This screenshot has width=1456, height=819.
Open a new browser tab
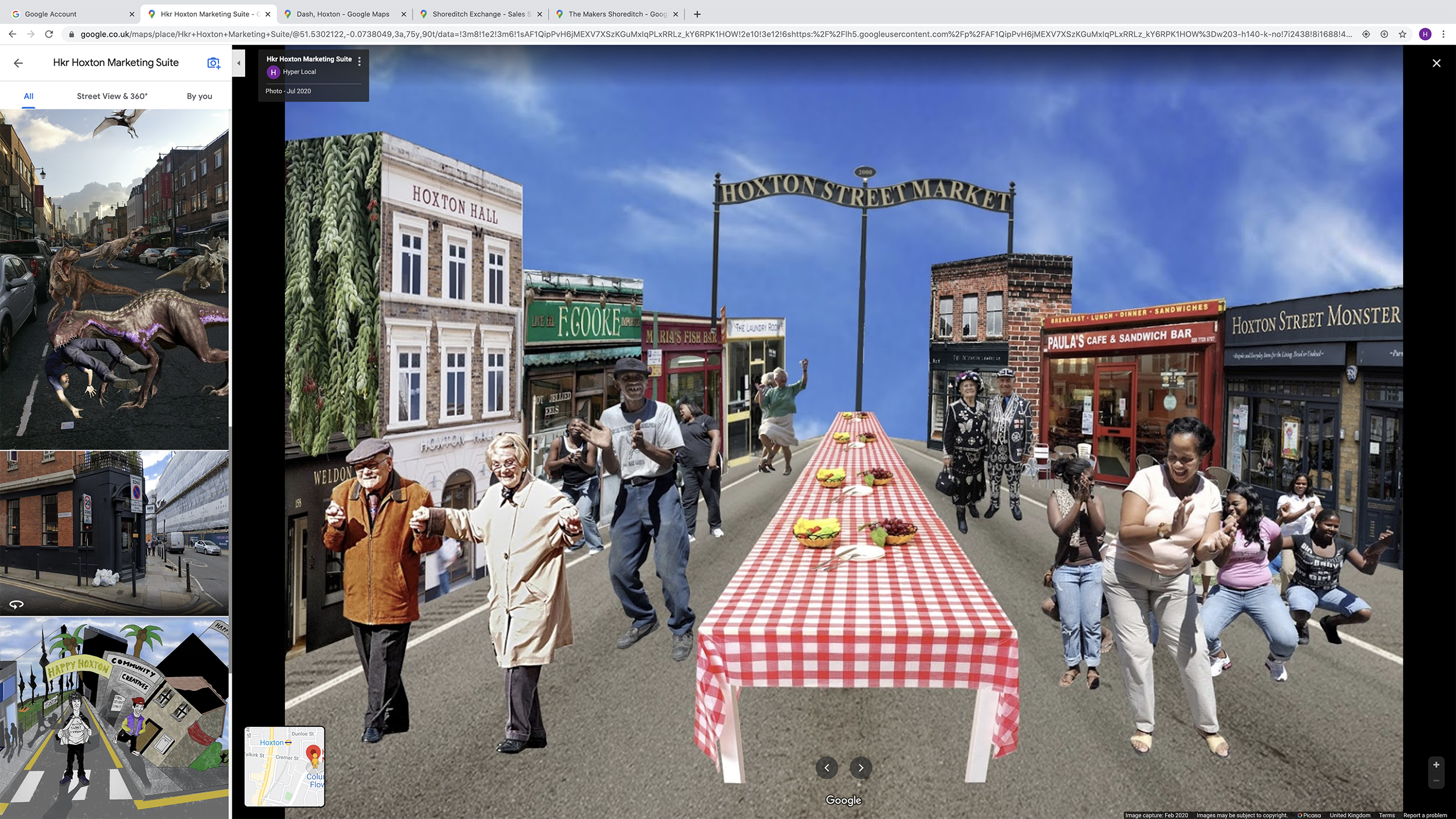tap(697, 14)
